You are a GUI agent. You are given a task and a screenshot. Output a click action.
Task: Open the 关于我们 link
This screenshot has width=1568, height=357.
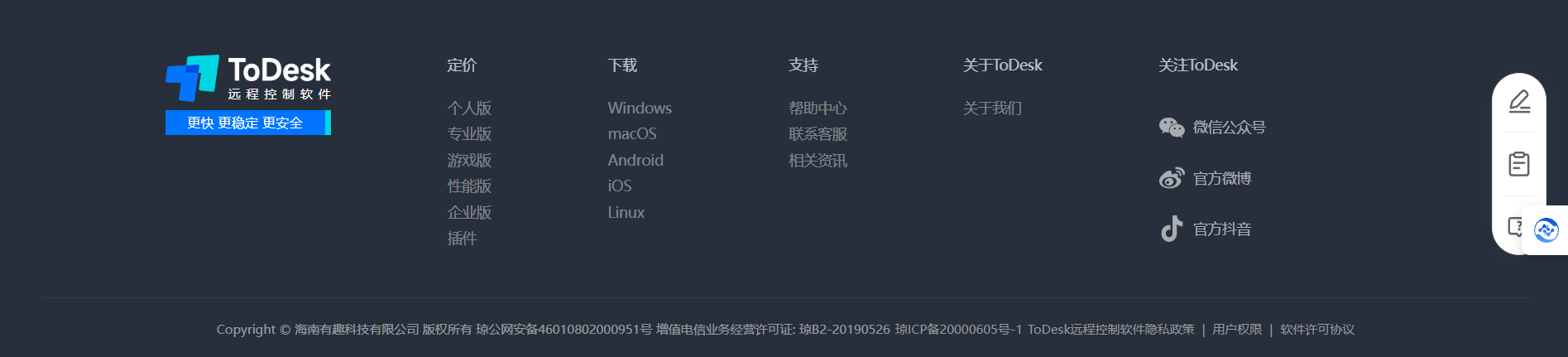coord(992,109)
